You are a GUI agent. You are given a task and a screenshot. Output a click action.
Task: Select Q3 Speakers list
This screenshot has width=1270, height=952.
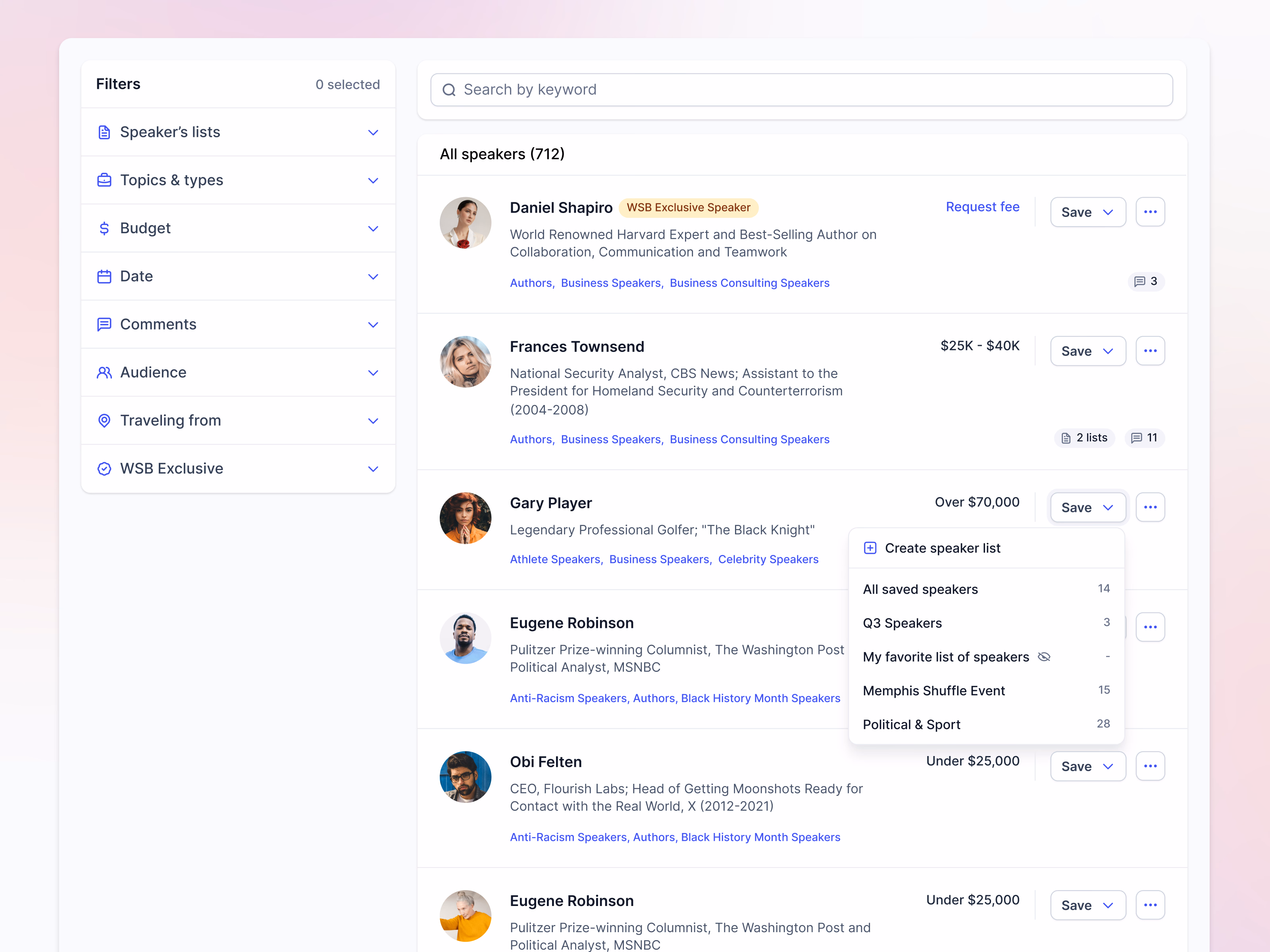click(986, 623)
